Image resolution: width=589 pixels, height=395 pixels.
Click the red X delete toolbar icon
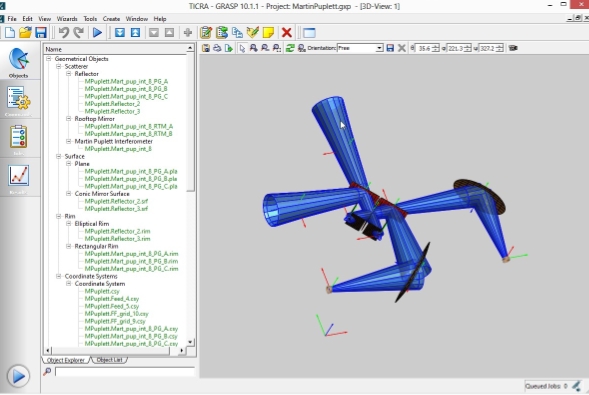(x=287, y=33)
